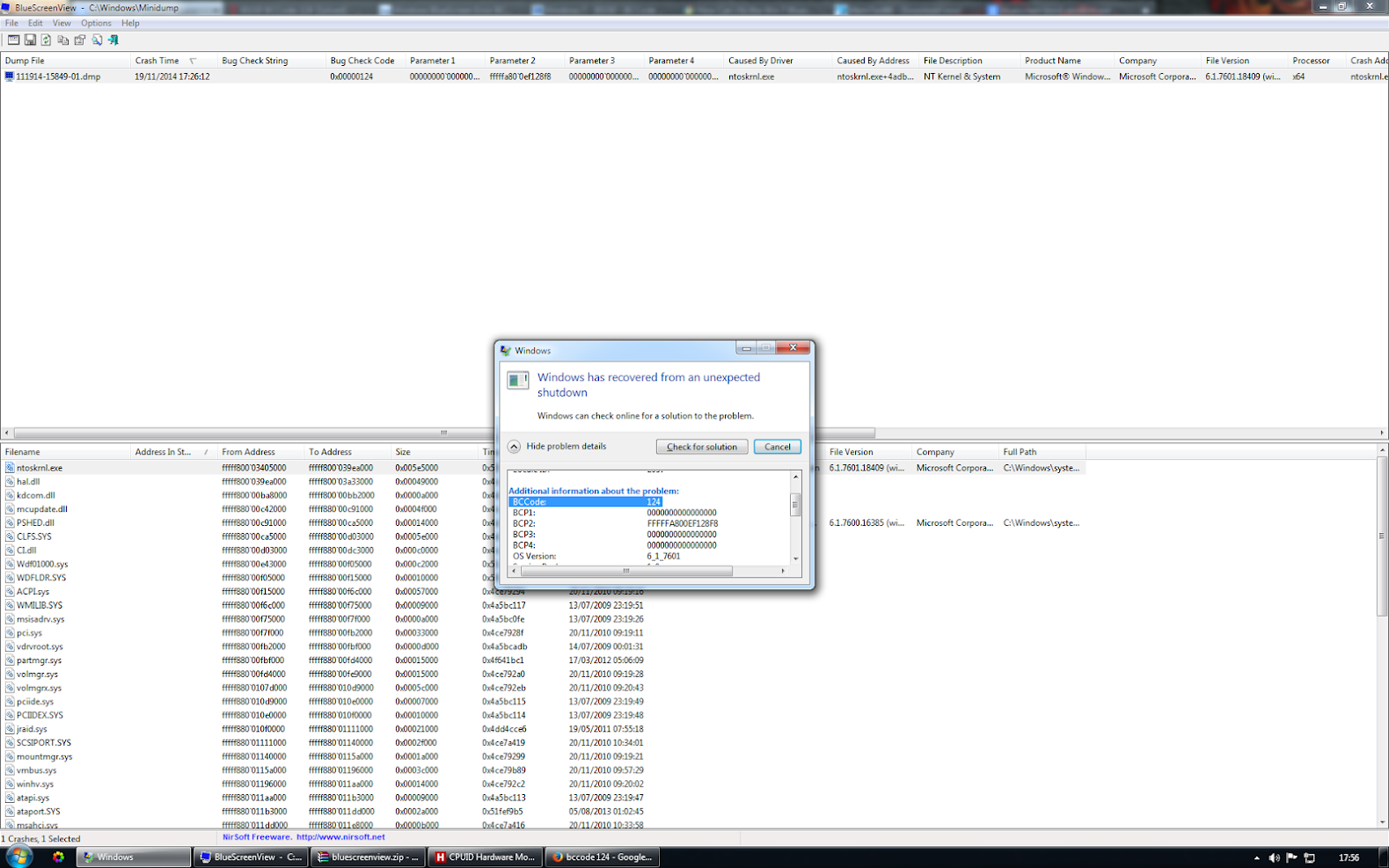Open the Help menu

[x=130, y=23]
